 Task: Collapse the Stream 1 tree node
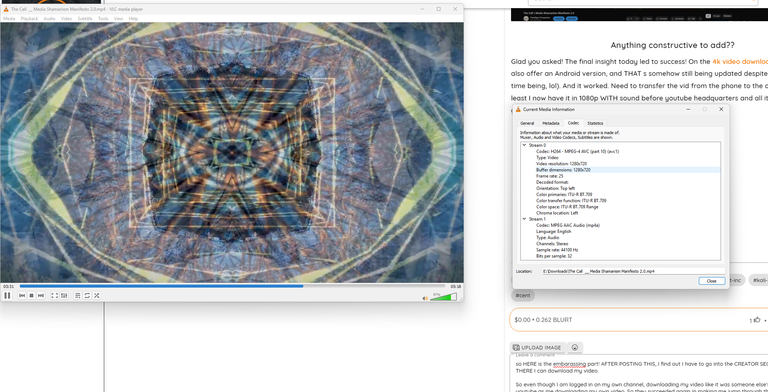[524, 219]
